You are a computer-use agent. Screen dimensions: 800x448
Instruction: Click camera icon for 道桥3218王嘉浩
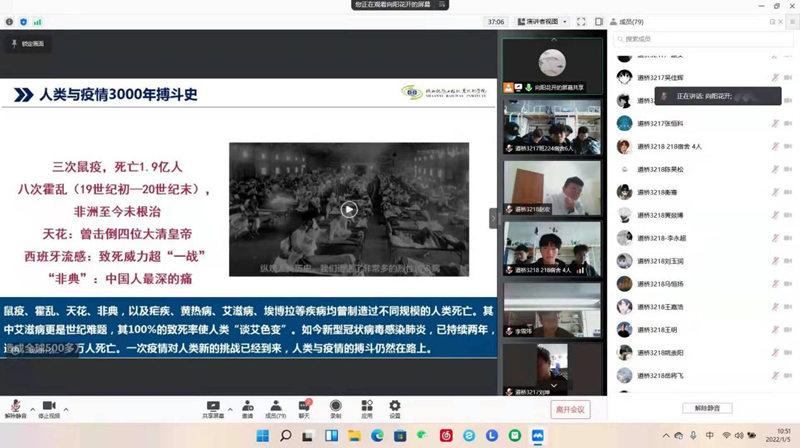coord(788,307)
